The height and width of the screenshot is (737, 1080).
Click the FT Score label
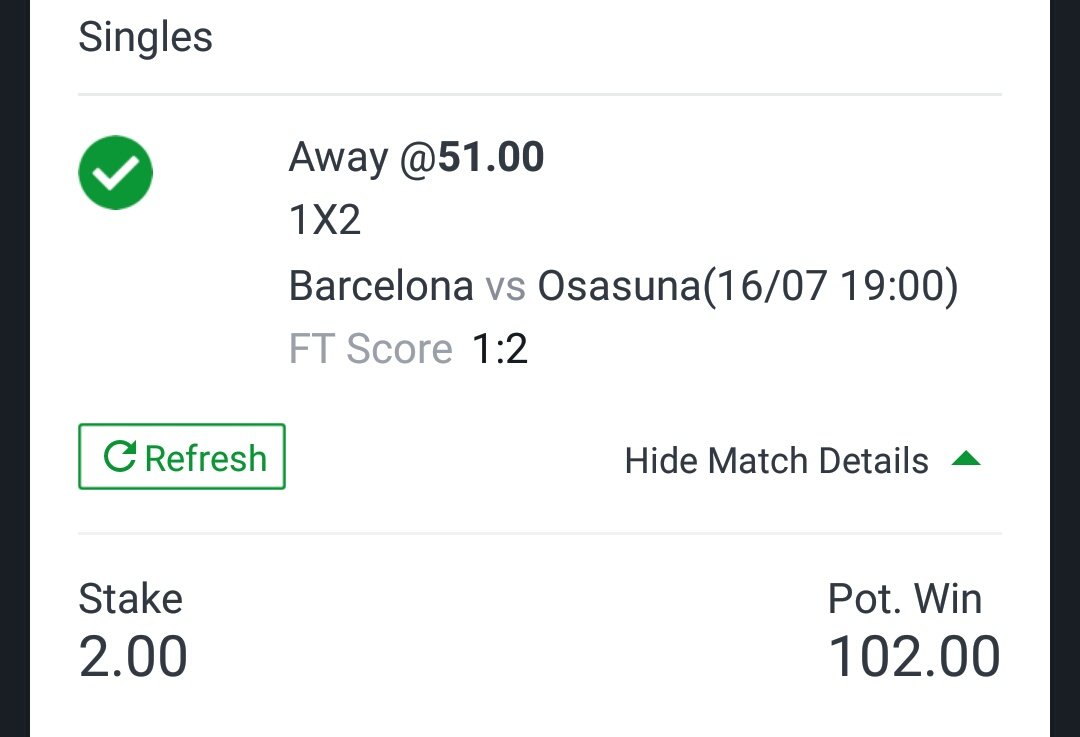370,349
